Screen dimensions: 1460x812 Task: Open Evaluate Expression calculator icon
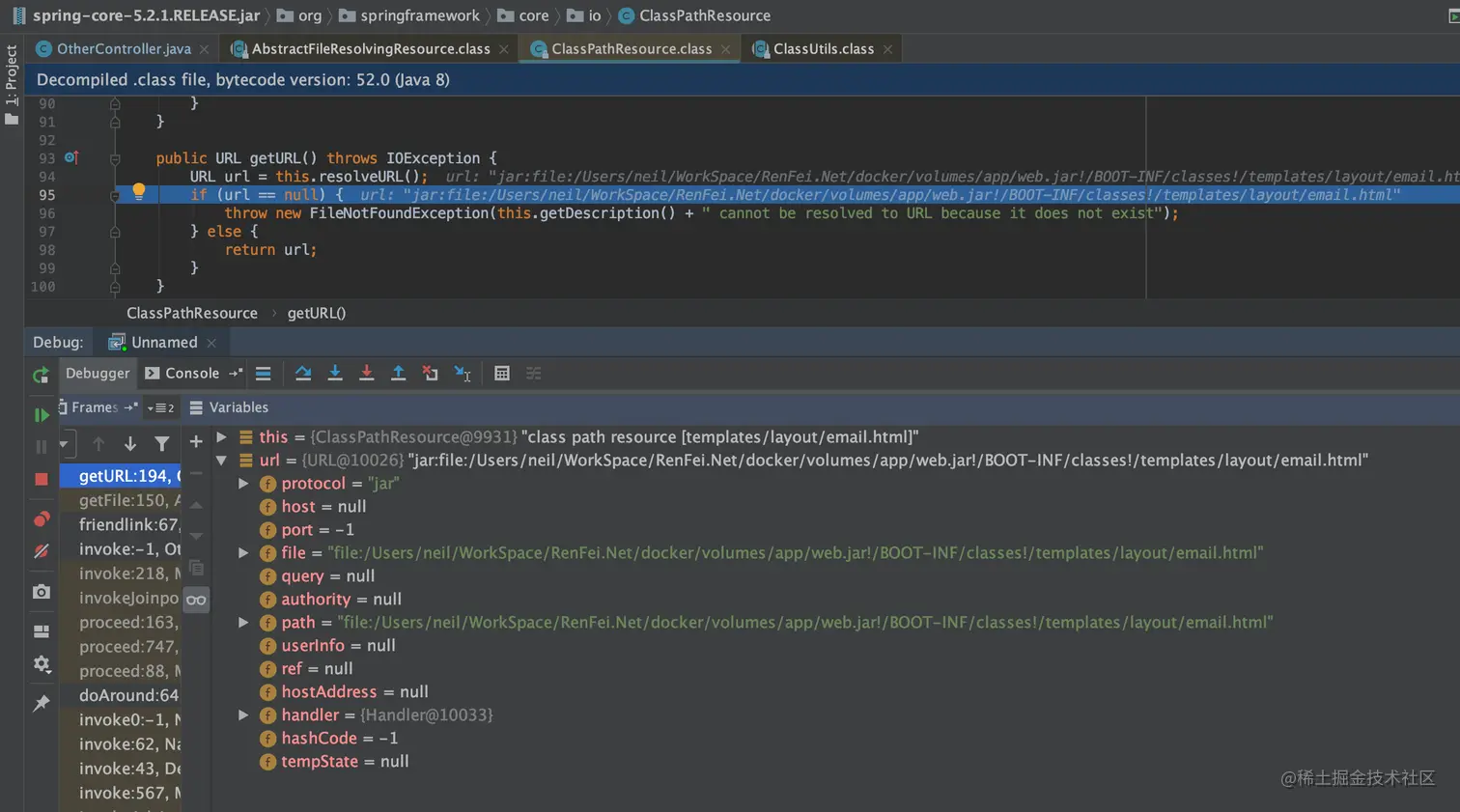[x=502, y=374]
